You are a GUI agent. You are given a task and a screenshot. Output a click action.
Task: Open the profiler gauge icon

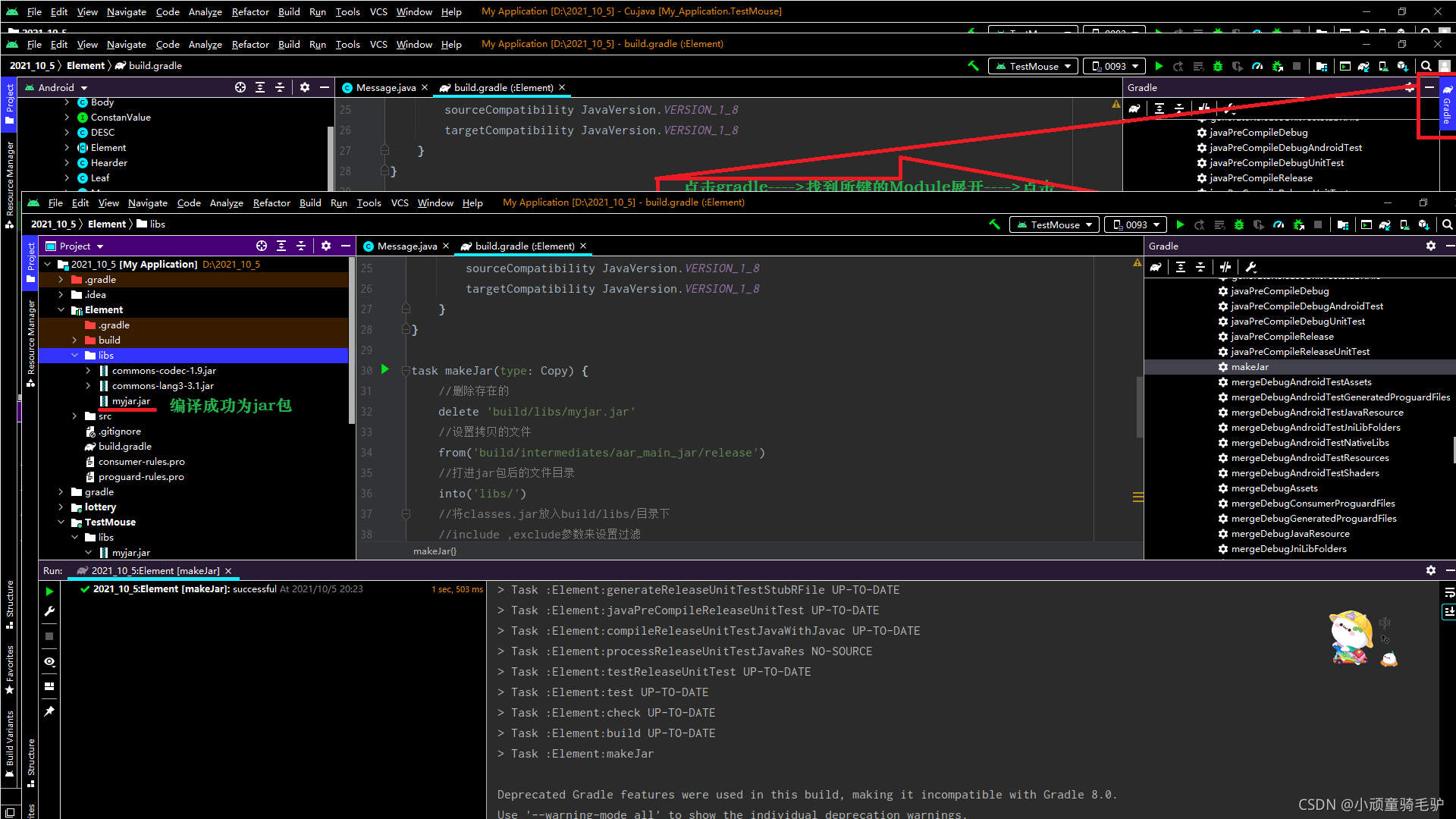[1279, 224]
